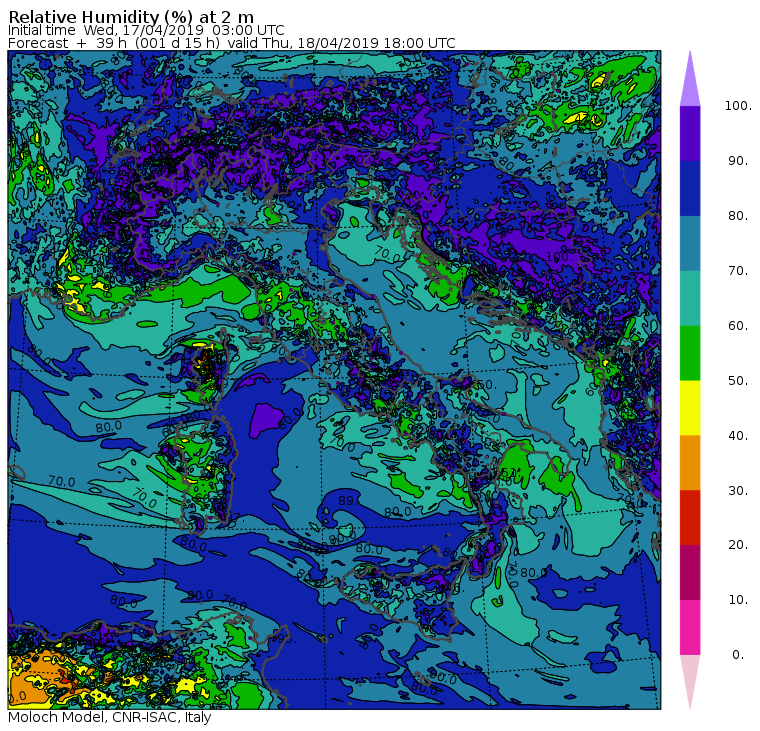The width and height of the screenshot is (760, 731).
Task: Click the '10.' legend label
Action: click(738, 600)
